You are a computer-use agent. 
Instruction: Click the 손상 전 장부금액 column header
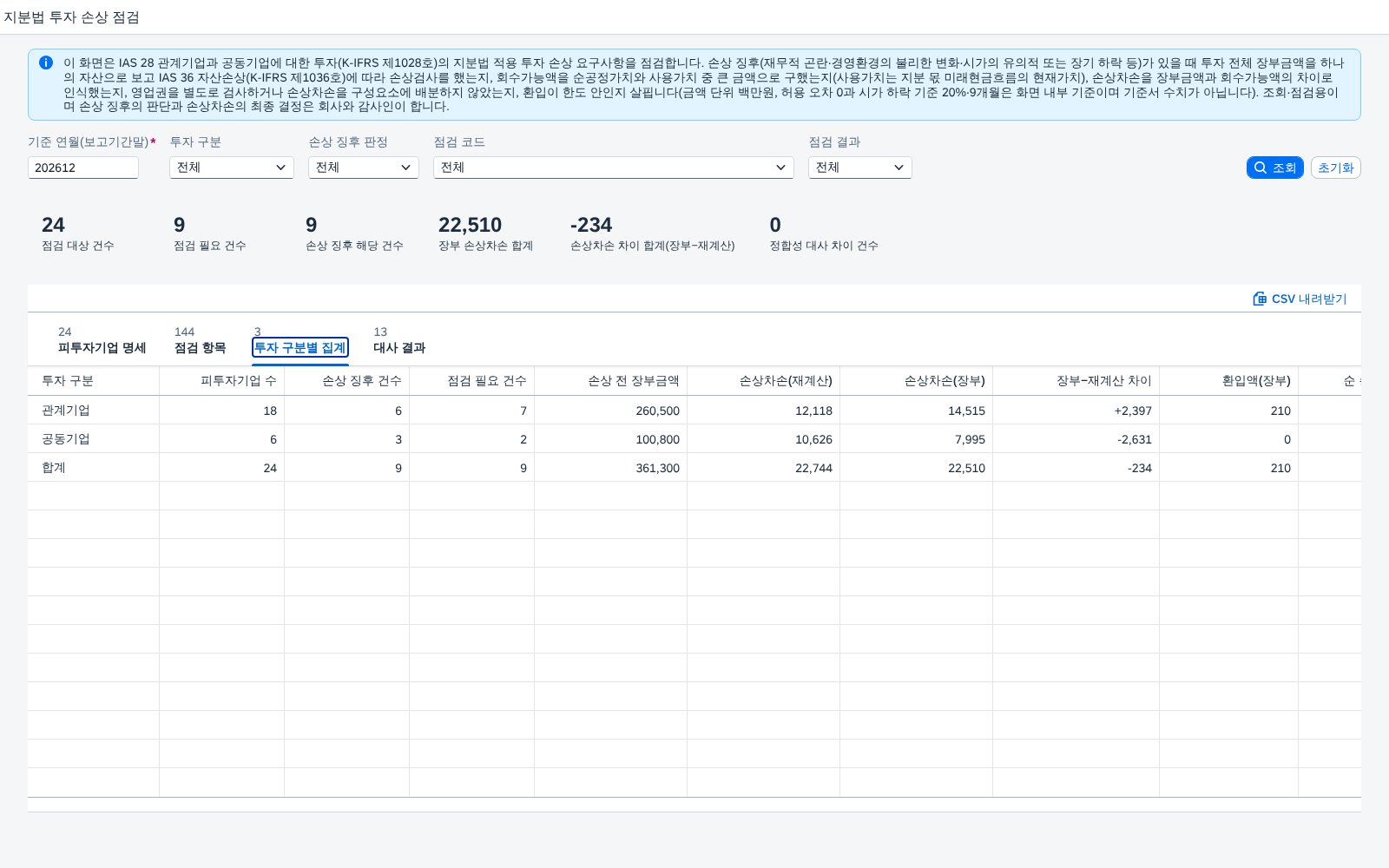point(611,381)
